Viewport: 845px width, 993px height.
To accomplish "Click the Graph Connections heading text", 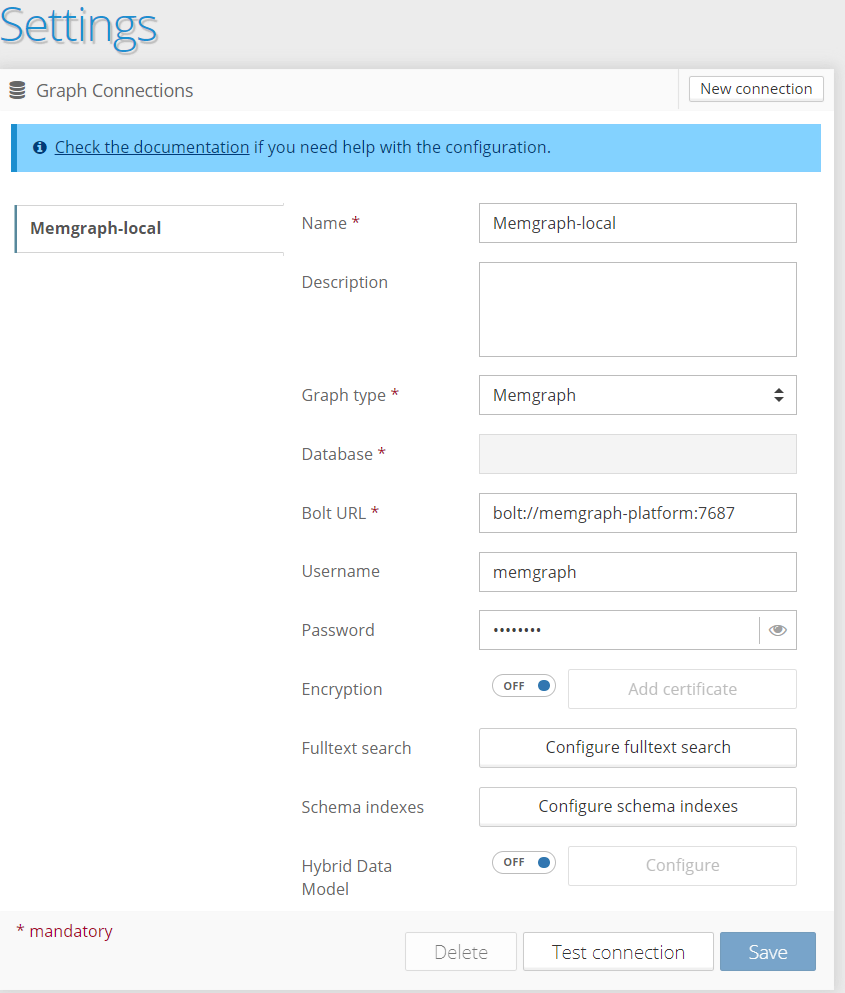I will (115, 91).
